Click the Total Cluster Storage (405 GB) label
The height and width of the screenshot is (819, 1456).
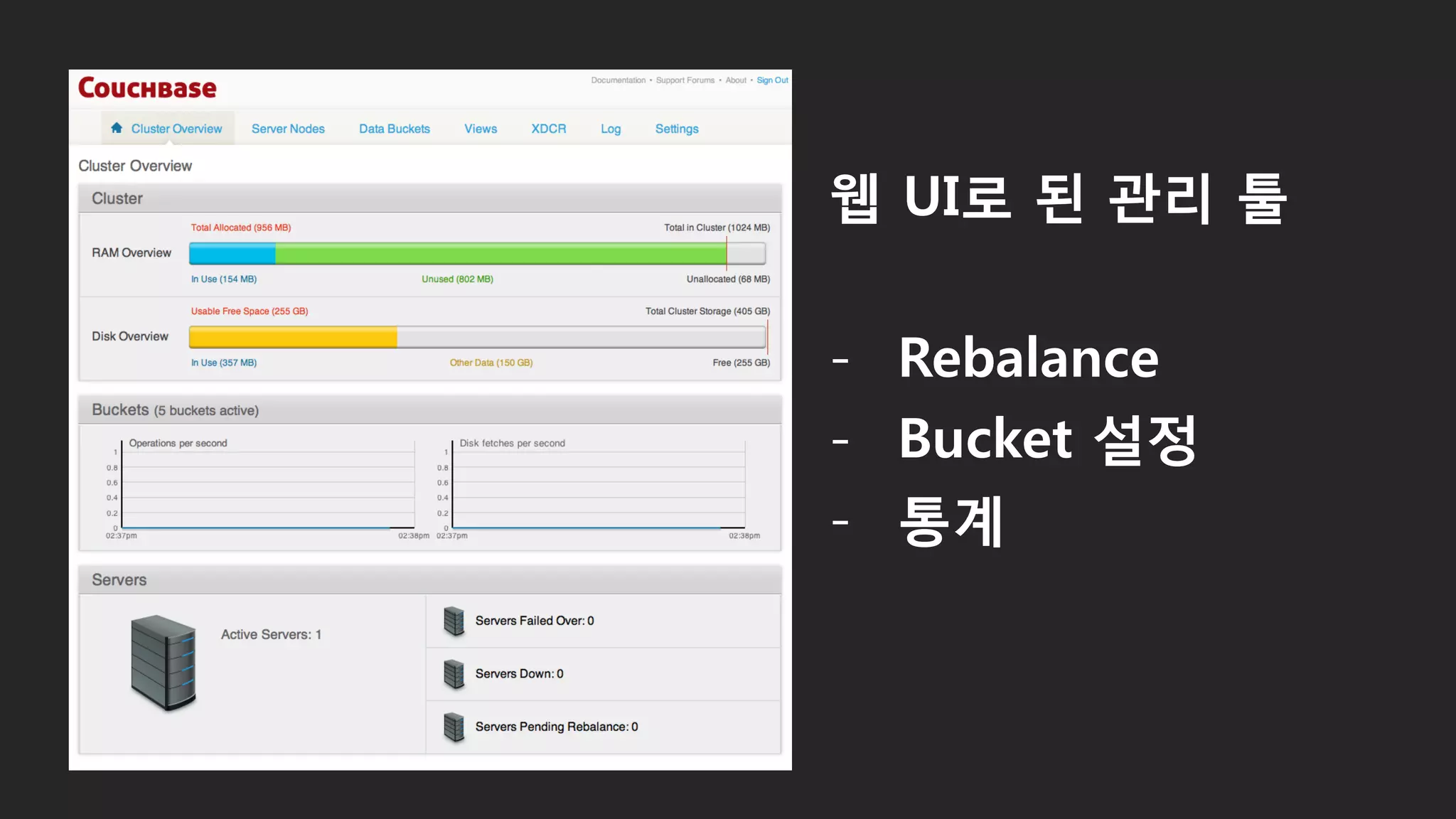tap(707, 311)
